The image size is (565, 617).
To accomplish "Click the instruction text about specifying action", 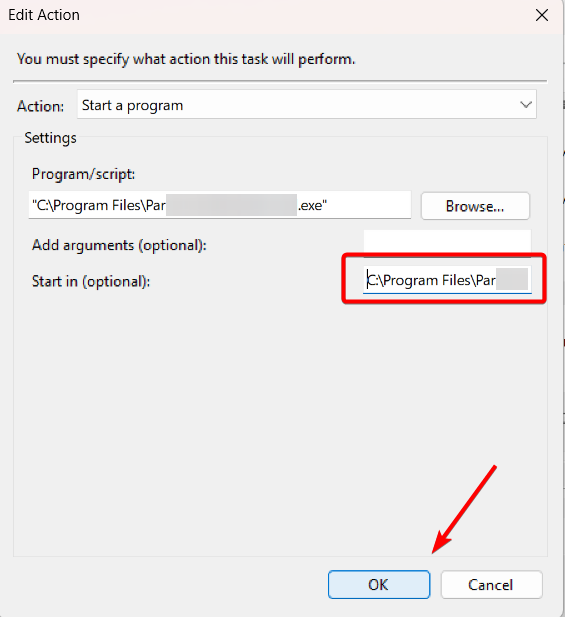I will [x=186, y=59].
